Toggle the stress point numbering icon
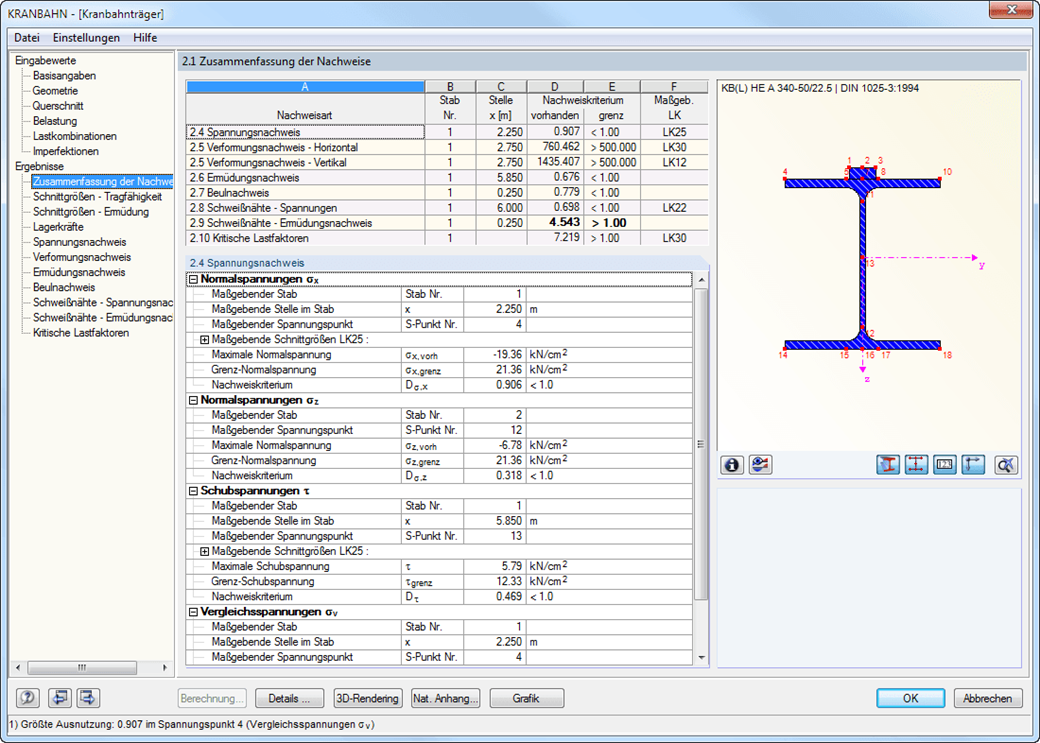Viewport: 1040px width, 743px height. coord(945,465)
